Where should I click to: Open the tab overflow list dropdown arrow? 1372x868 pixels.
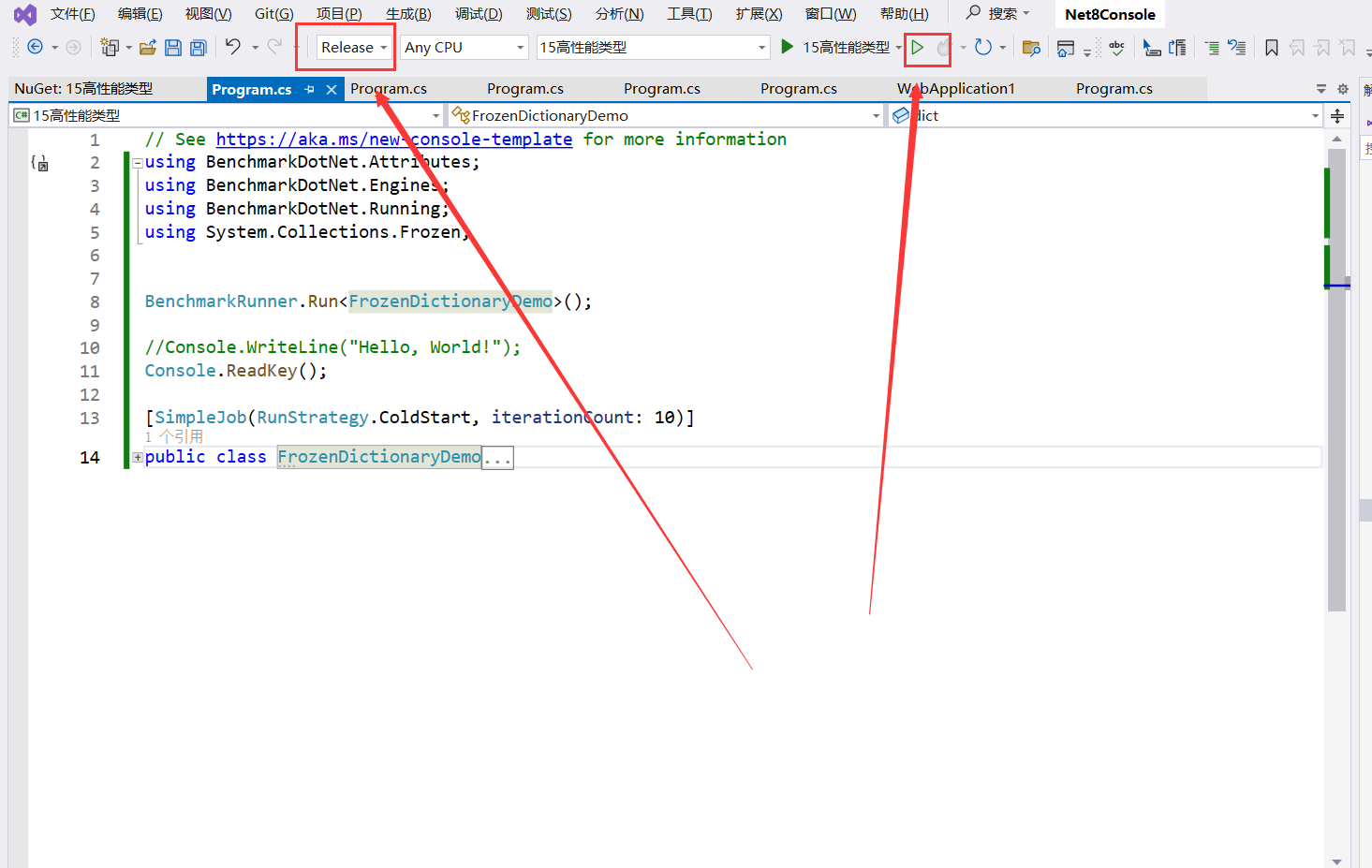tap(1321, 89)
